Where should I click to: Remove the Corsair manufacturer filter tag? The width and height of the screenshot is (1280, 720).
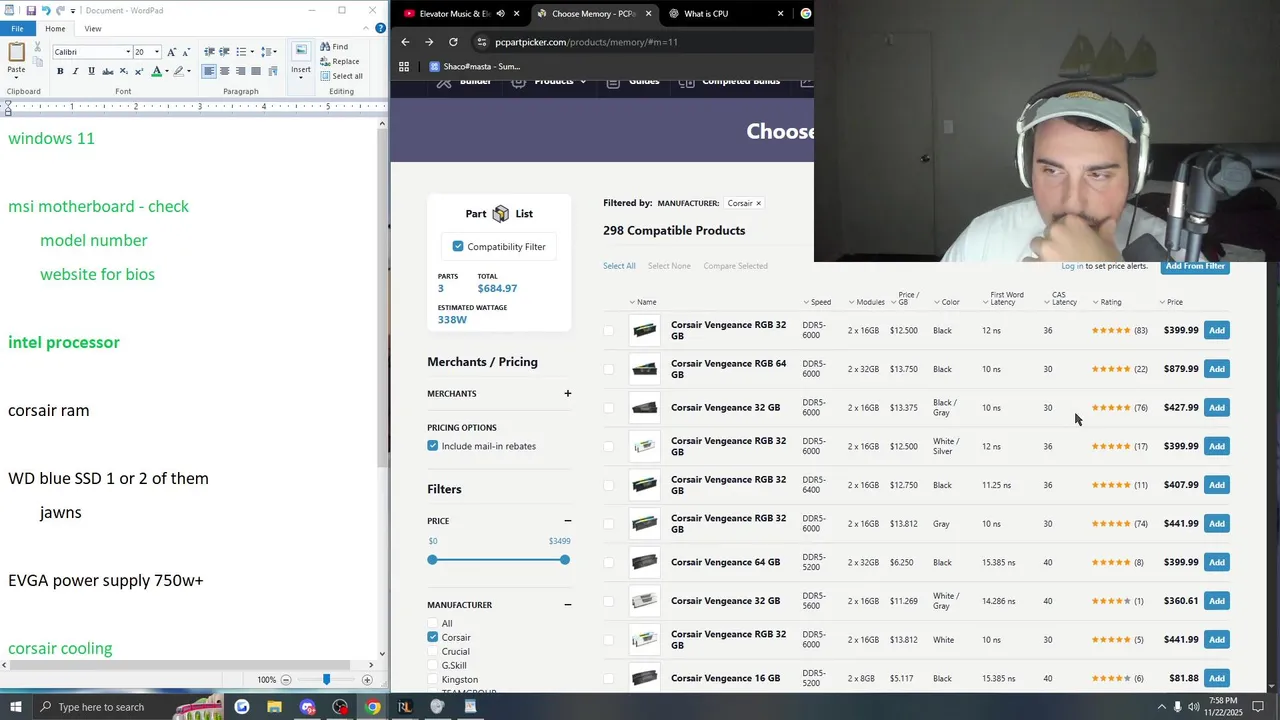tap(758, 203)
